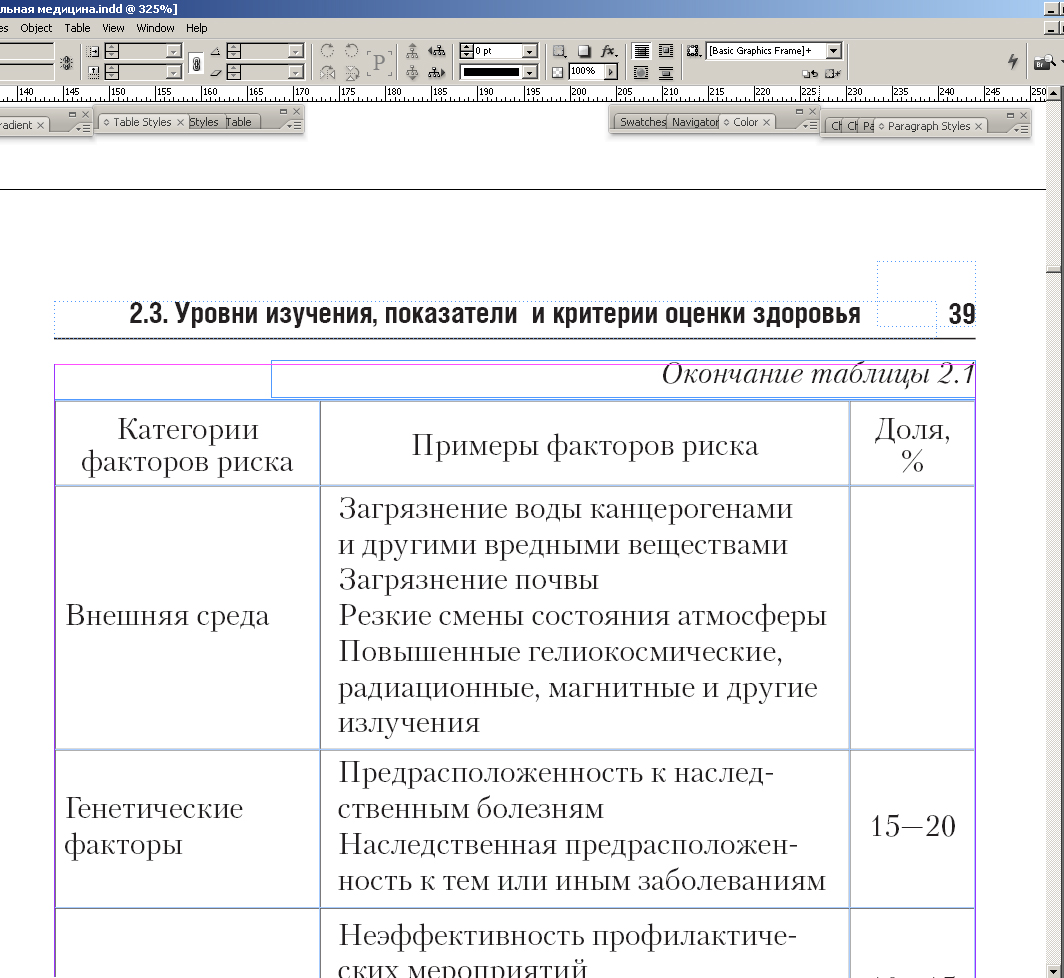Select the no text wrap option
The width and height of the screenshot is (1064, 978).
click(641, 51)
